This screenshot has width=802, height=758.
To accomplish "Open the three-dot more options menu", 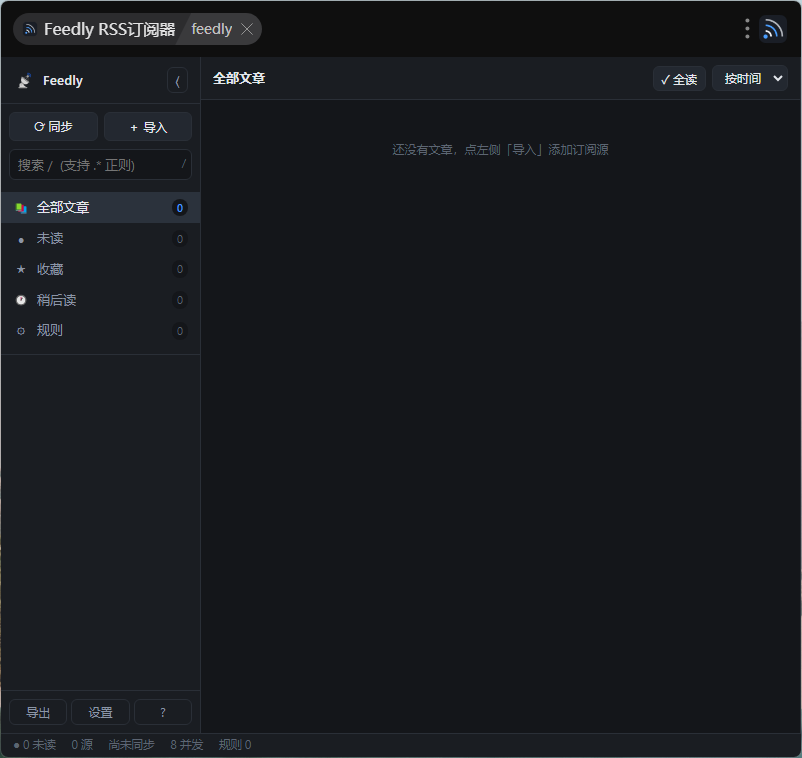I will 747,29.
